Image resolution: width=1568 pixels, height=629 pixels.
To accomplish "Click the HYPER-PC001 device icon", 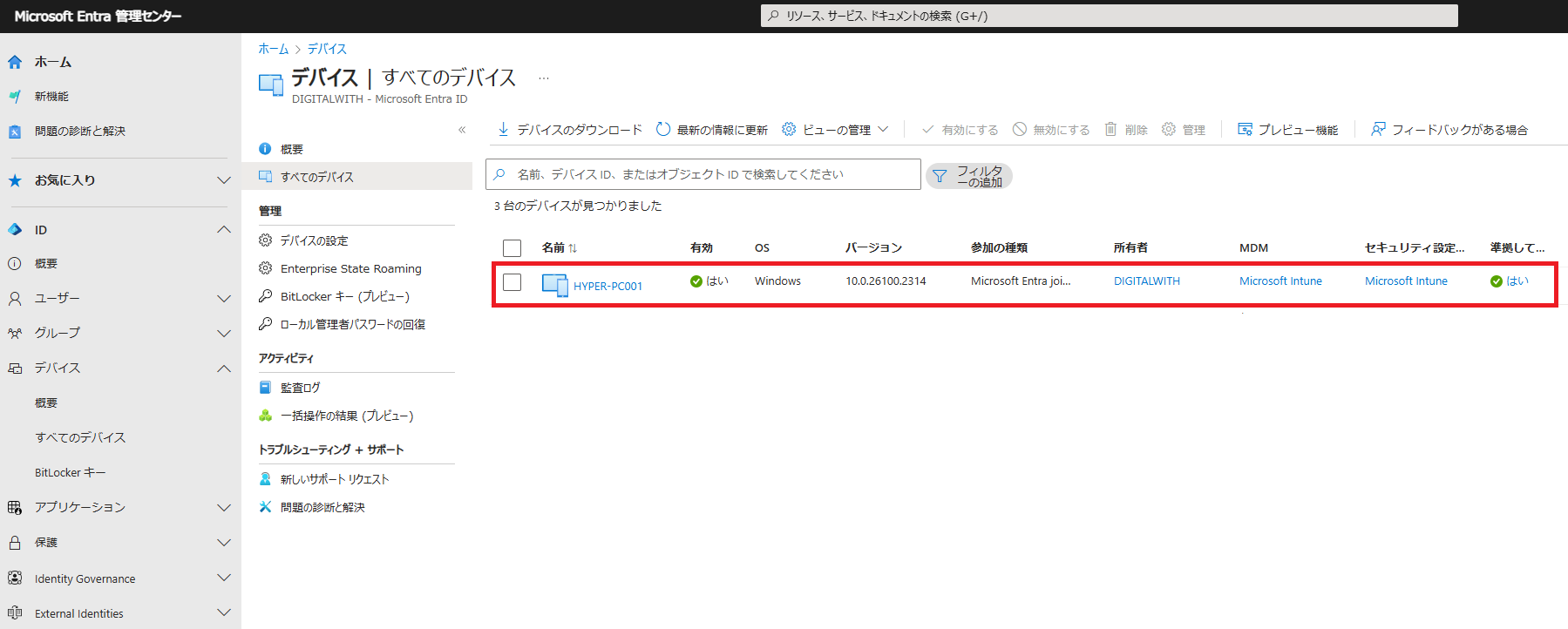I will (x=555, y=285).
